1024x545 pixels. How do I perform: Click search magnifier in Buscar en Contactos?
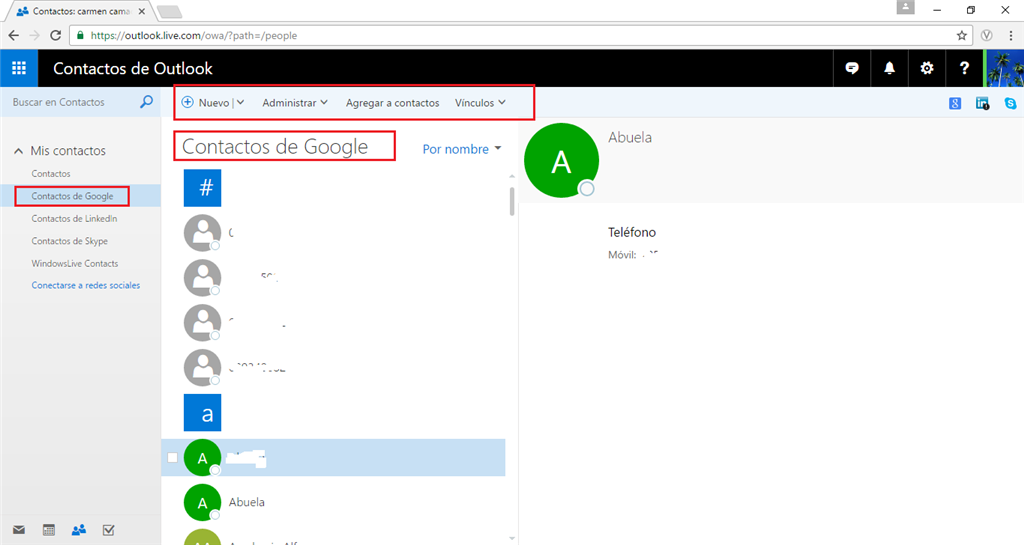pos(146,102)
